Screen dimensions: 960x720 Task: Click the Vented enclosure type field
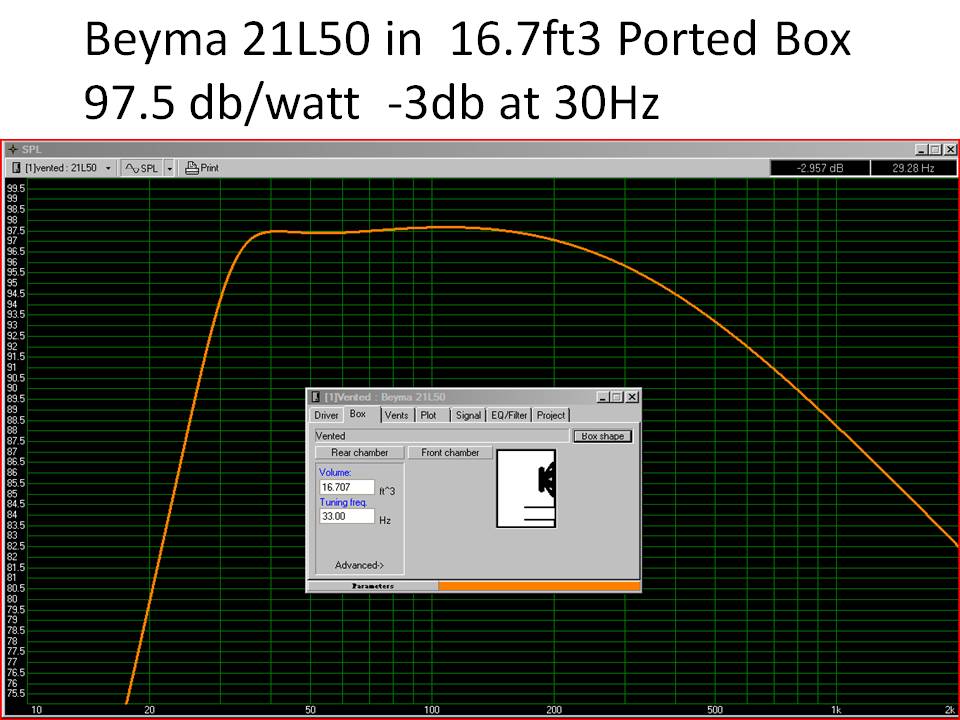point(441,436)
